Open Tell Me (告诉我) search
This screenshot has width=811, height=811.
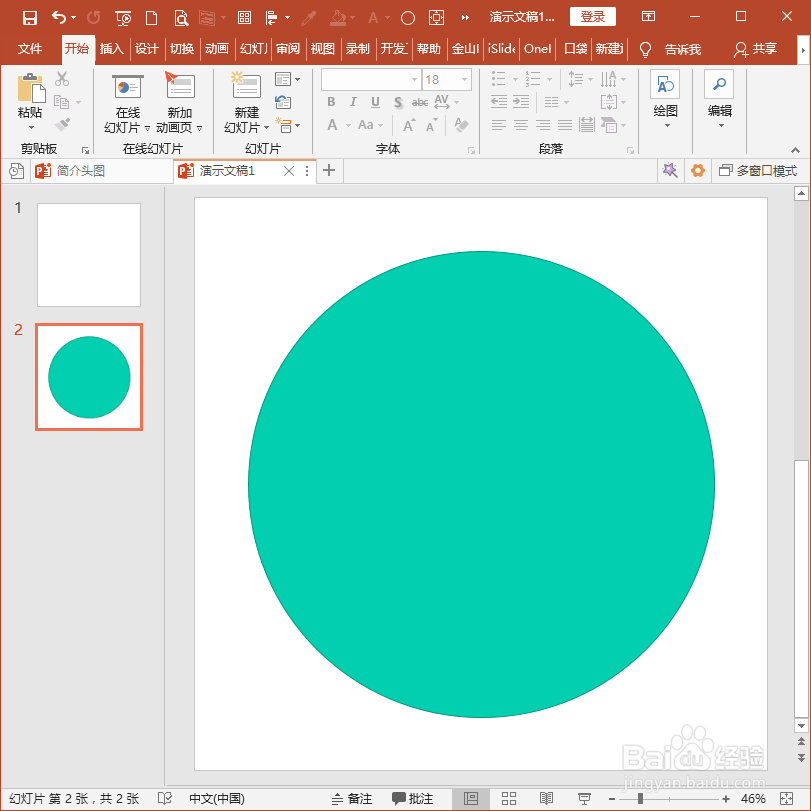670,50
